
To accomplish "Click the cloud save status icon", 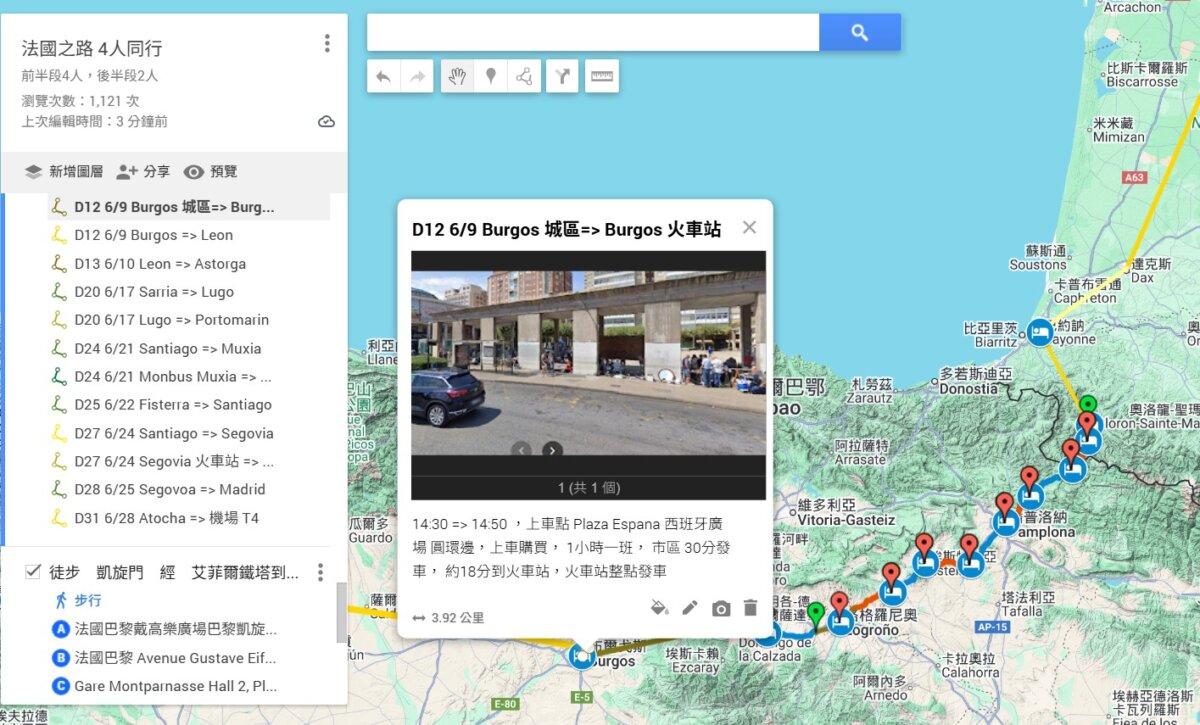I will tap(326, 120).
